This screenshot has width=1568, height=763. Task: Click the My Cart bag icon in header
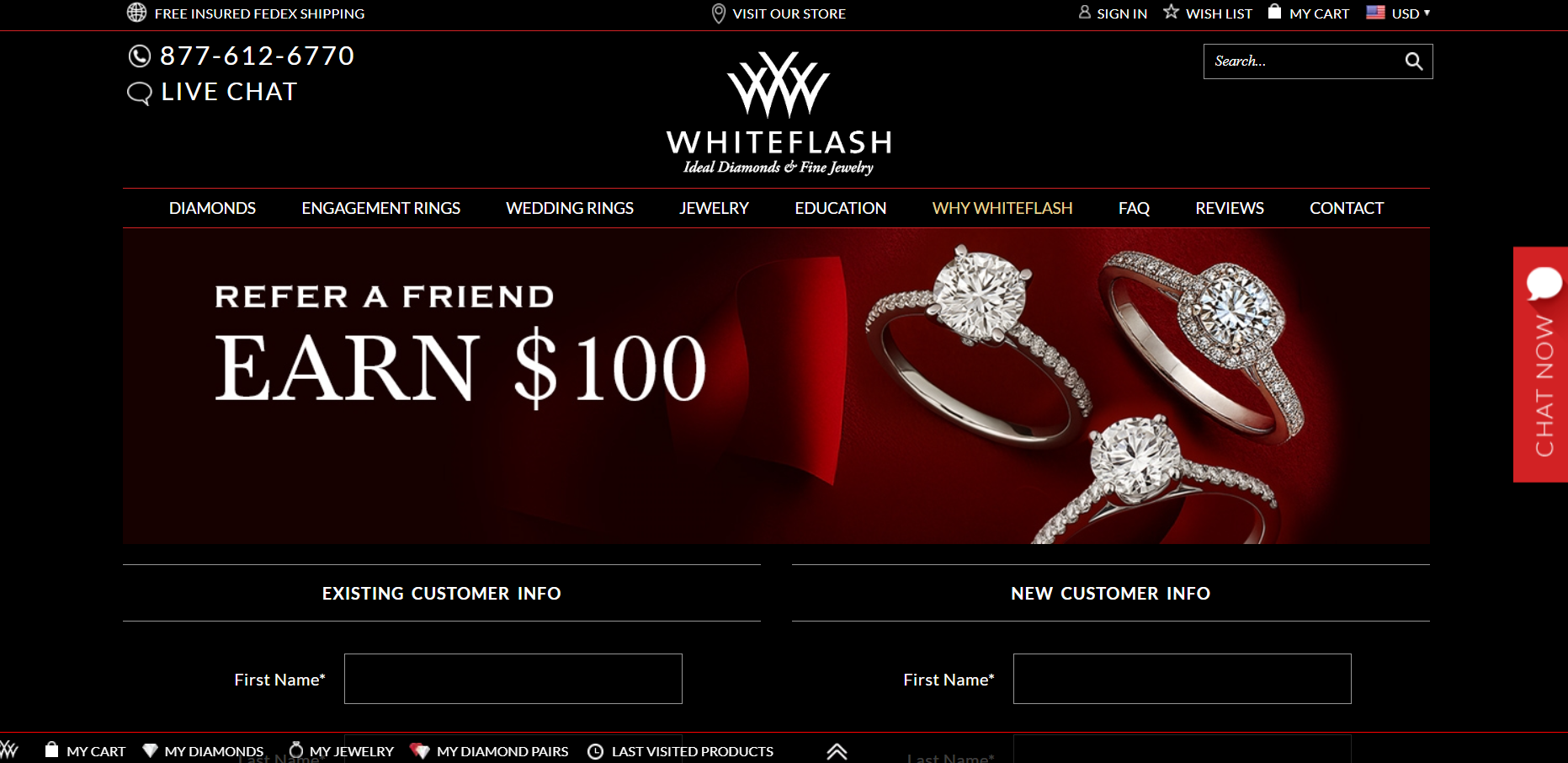click(1274, 12)
